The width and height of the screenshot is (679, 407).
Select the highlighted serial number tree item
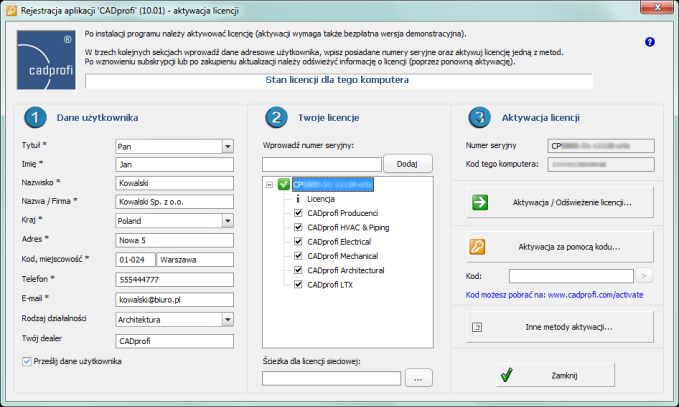click(333, 184)
